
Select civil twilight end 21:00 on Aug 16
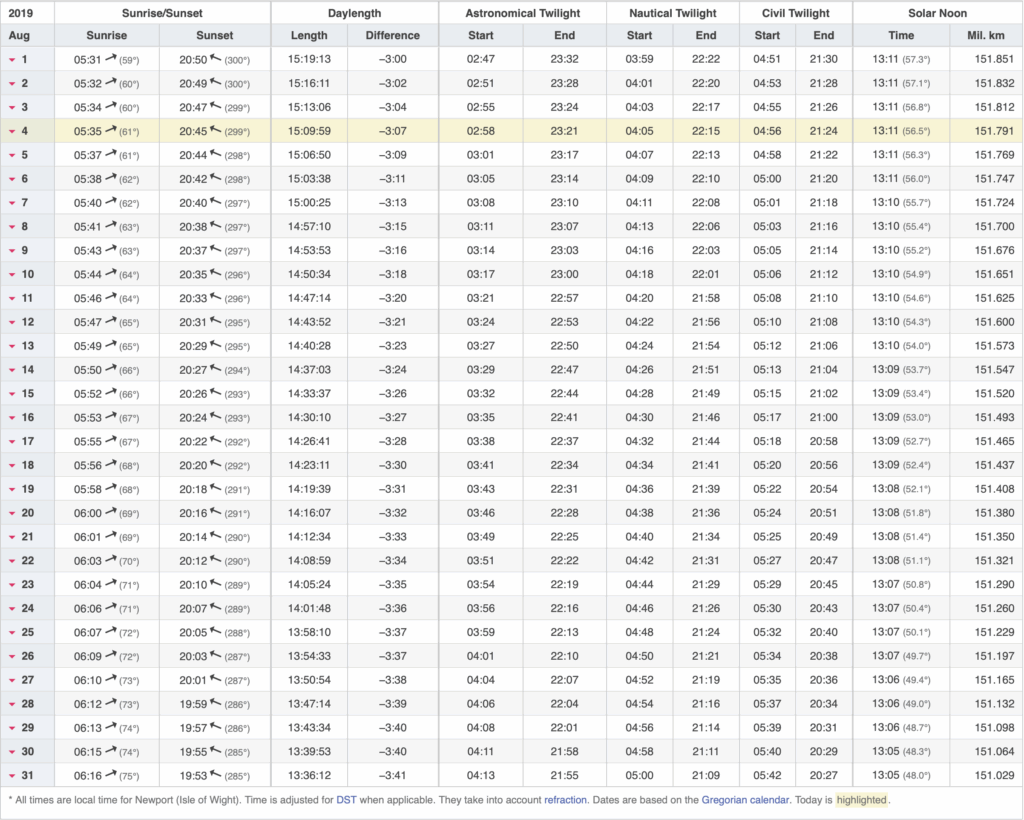(824, 418)
